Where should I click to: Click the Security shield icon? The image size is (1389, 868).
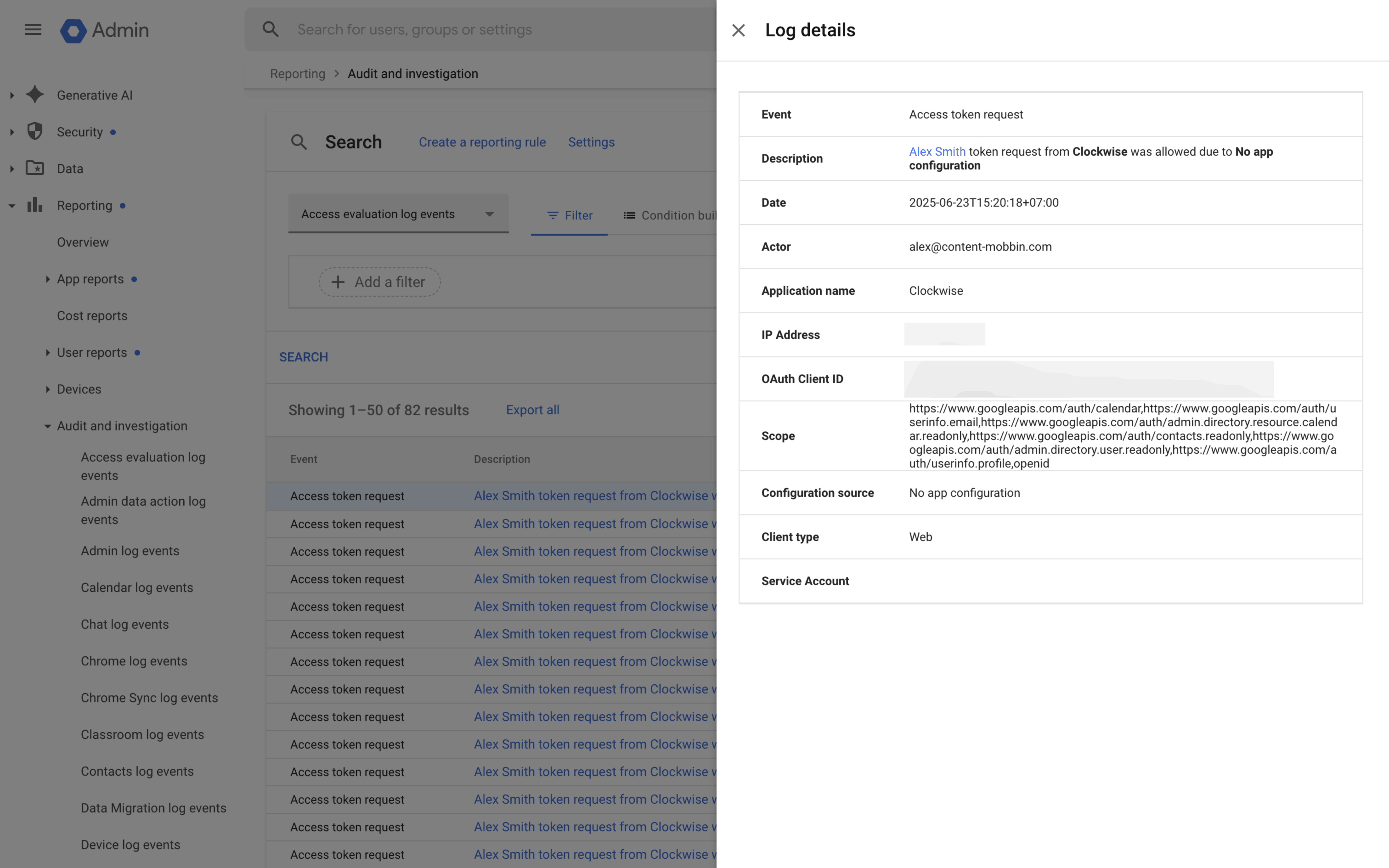[35, 131]
